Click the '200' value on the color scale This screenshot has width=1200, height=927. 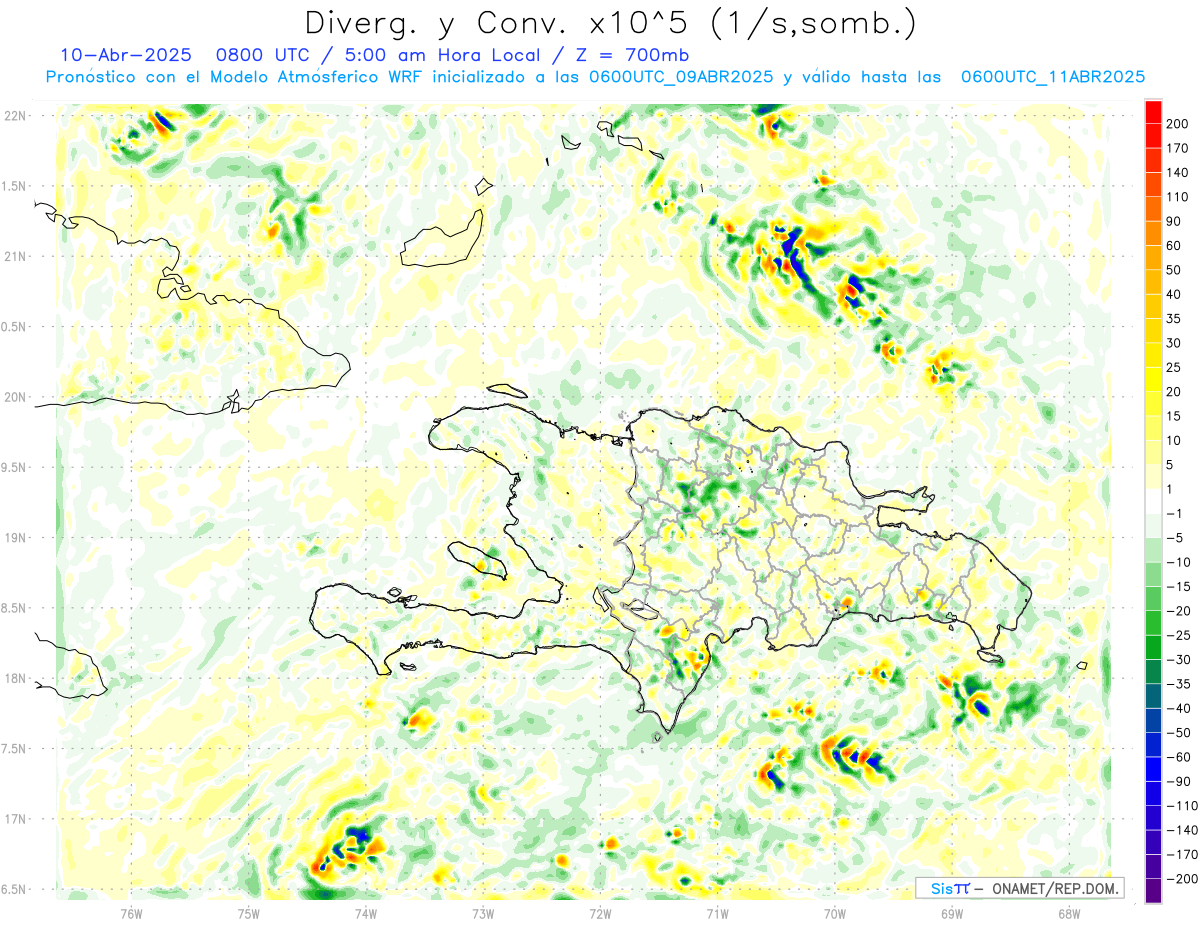pyautogui.click(x=1176, y=124)
